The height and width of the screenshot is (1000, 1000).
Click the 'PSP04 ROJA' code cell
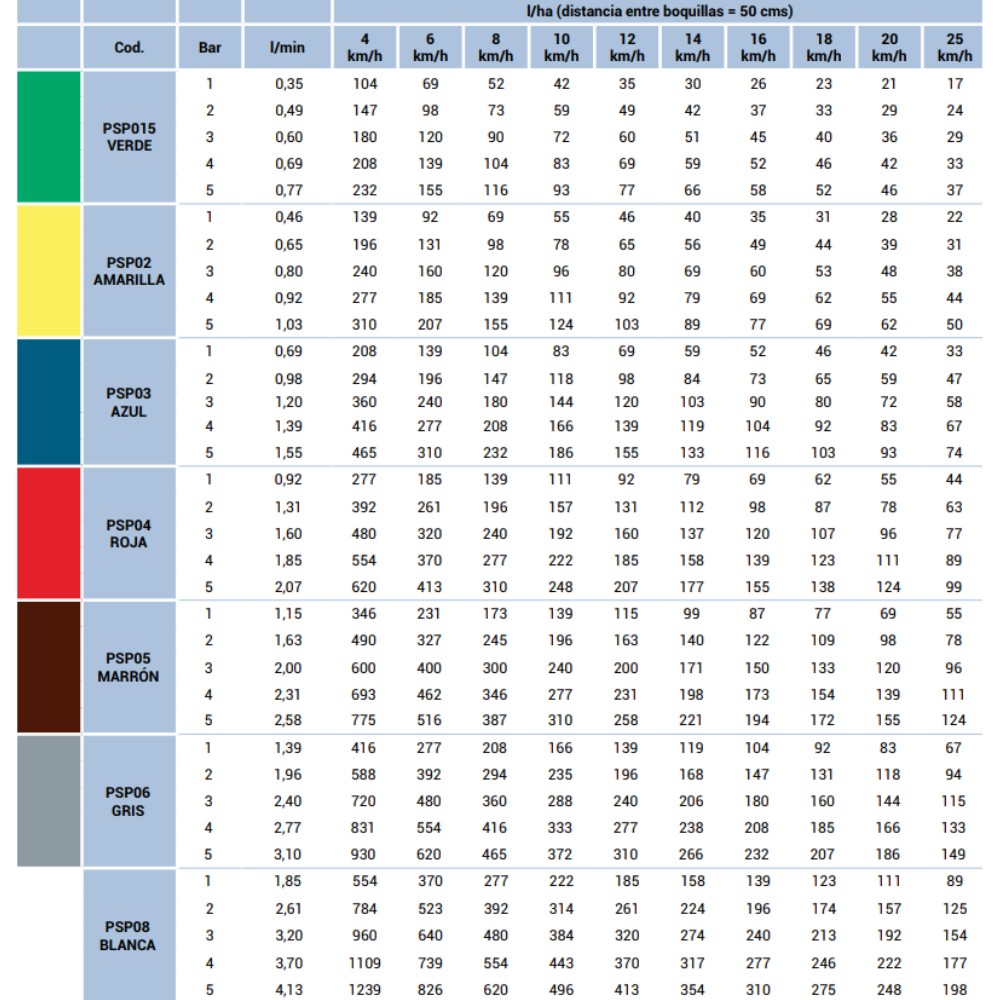(129, 533)
